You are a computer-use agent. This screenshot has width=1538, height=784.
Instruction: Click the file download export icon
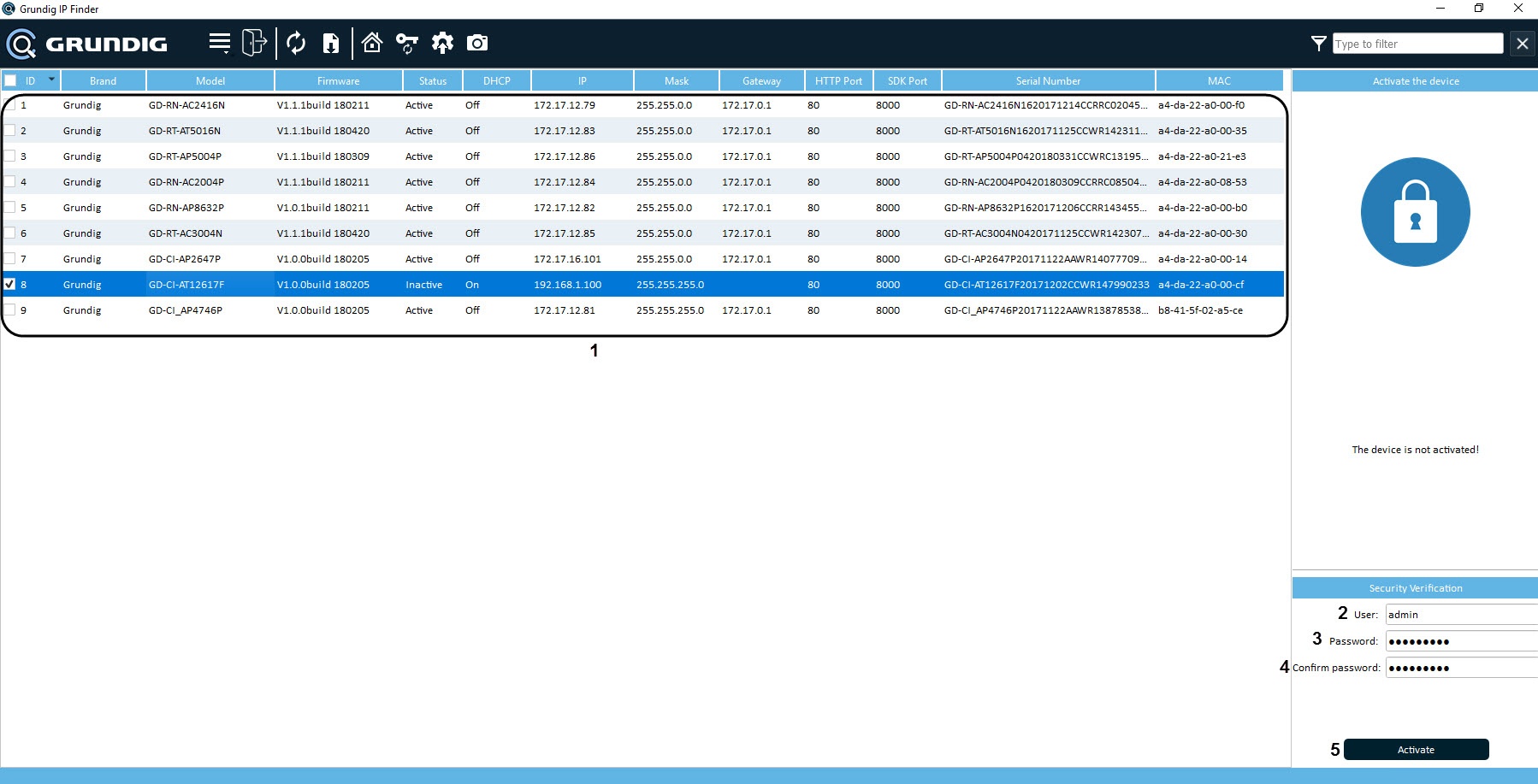331,43
